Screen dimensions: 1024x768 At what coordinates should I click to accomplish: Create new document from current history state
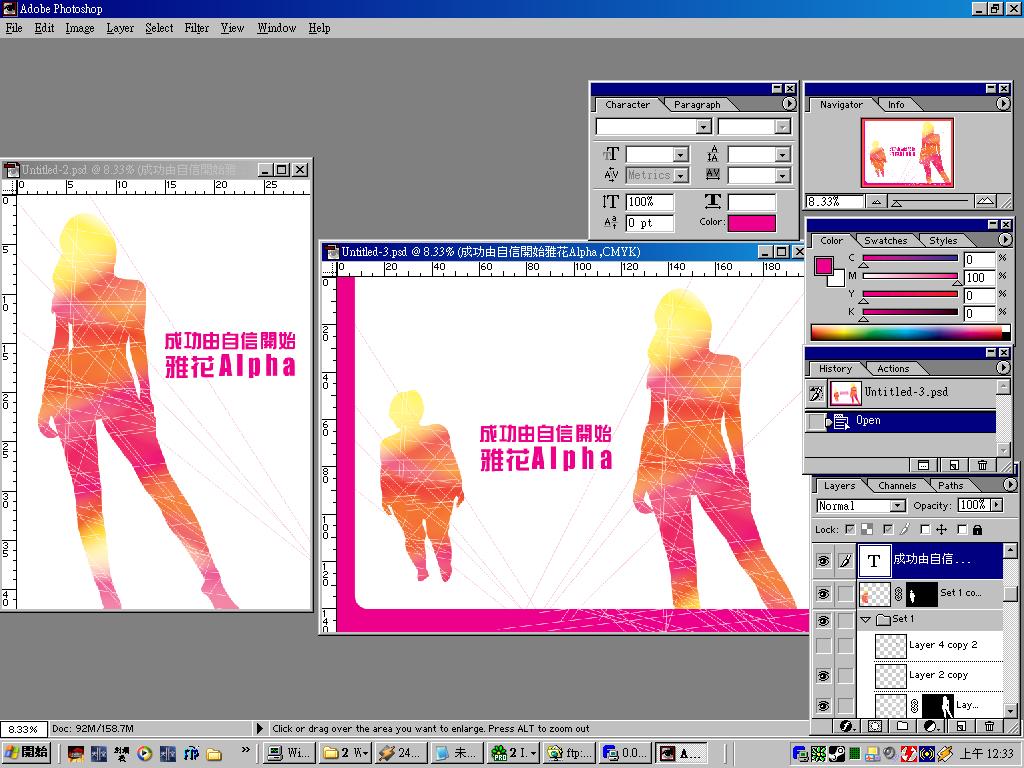[953, 465]
